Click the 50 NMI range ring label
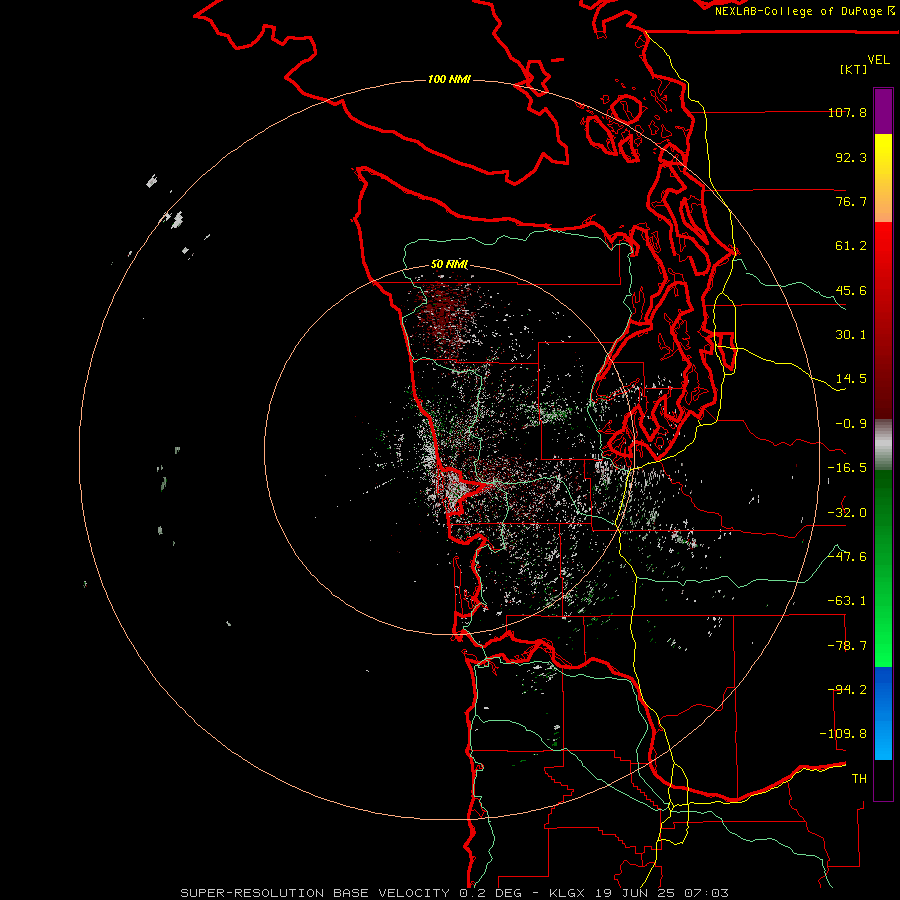Image resolution: width=900 pixels, height=900 pixels. point(449,264)
